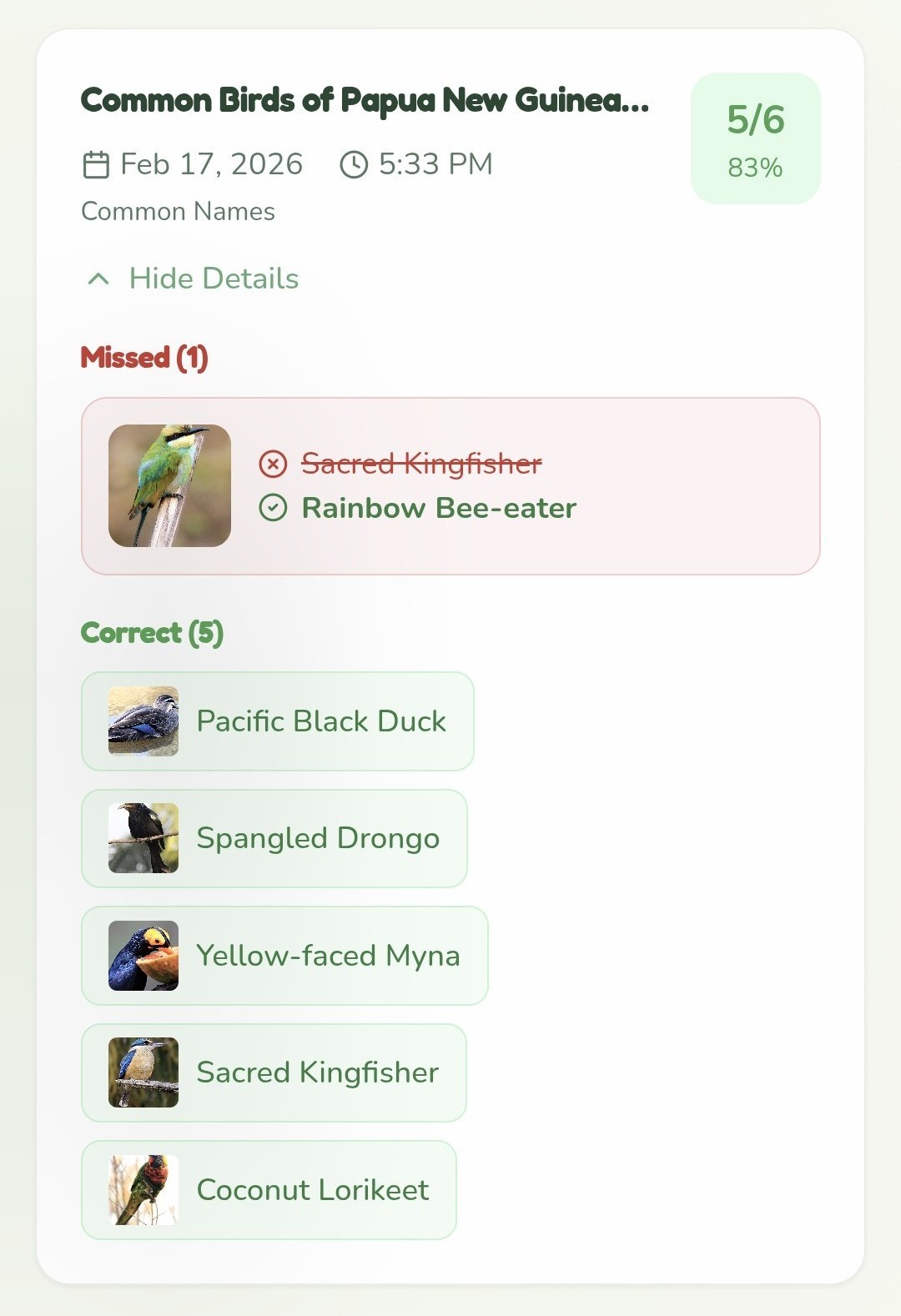
Task: Click the calendar icon beside the date
Action: pos(96,165)
